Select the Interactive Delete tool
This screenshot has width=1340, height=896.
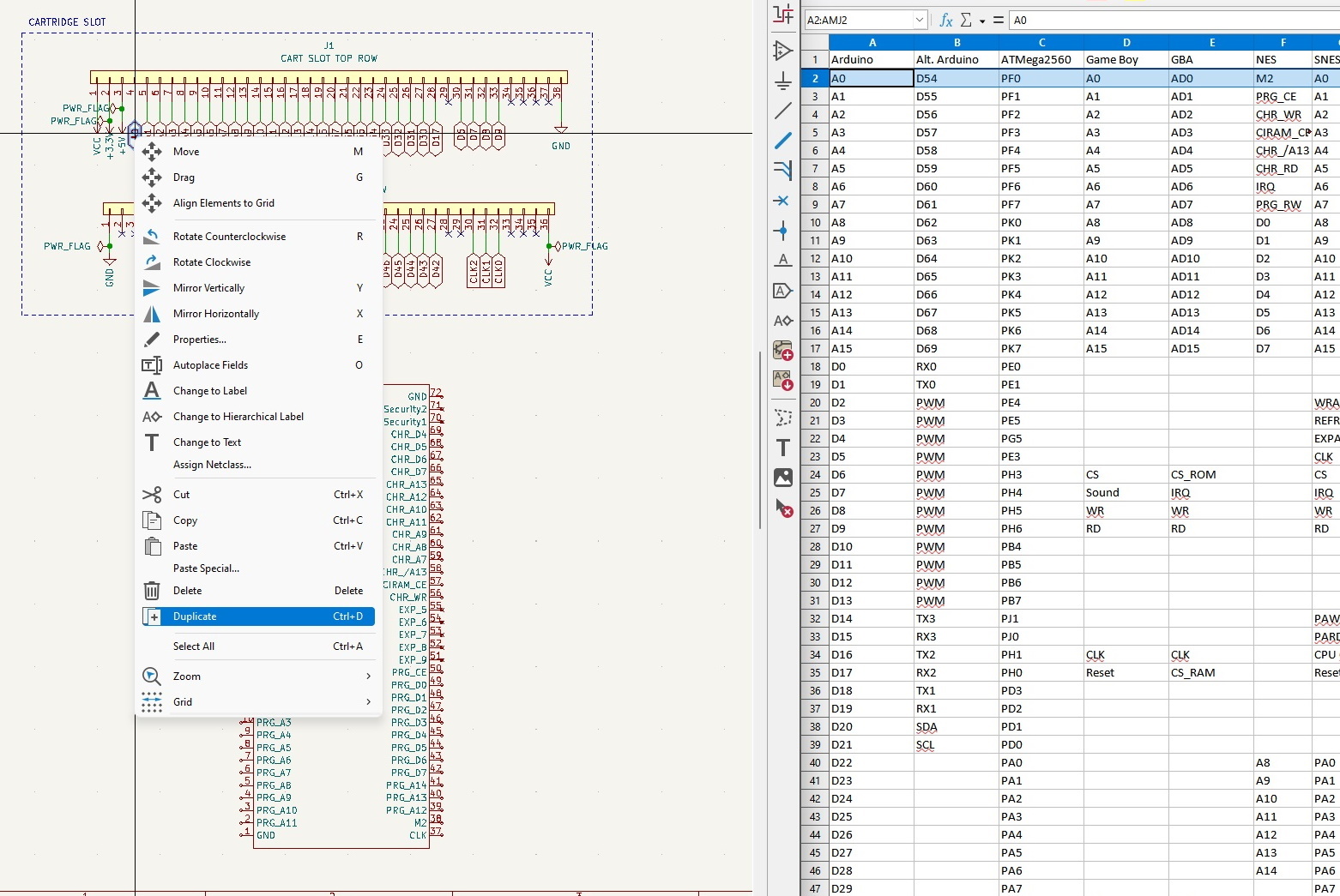tap(782, 508)
